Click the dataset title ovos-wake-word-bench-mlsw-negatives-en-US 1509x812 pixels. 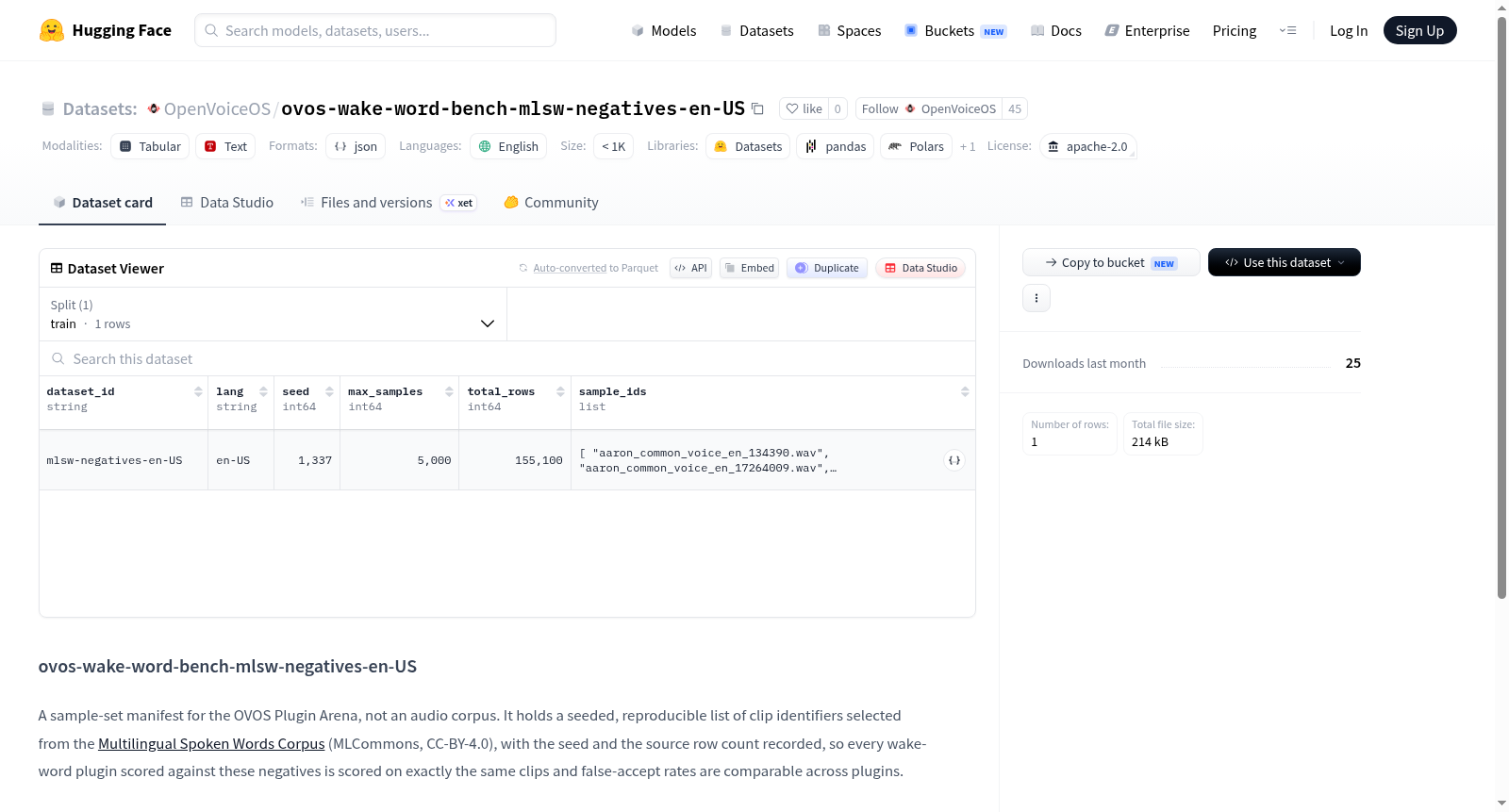point(513,108)
